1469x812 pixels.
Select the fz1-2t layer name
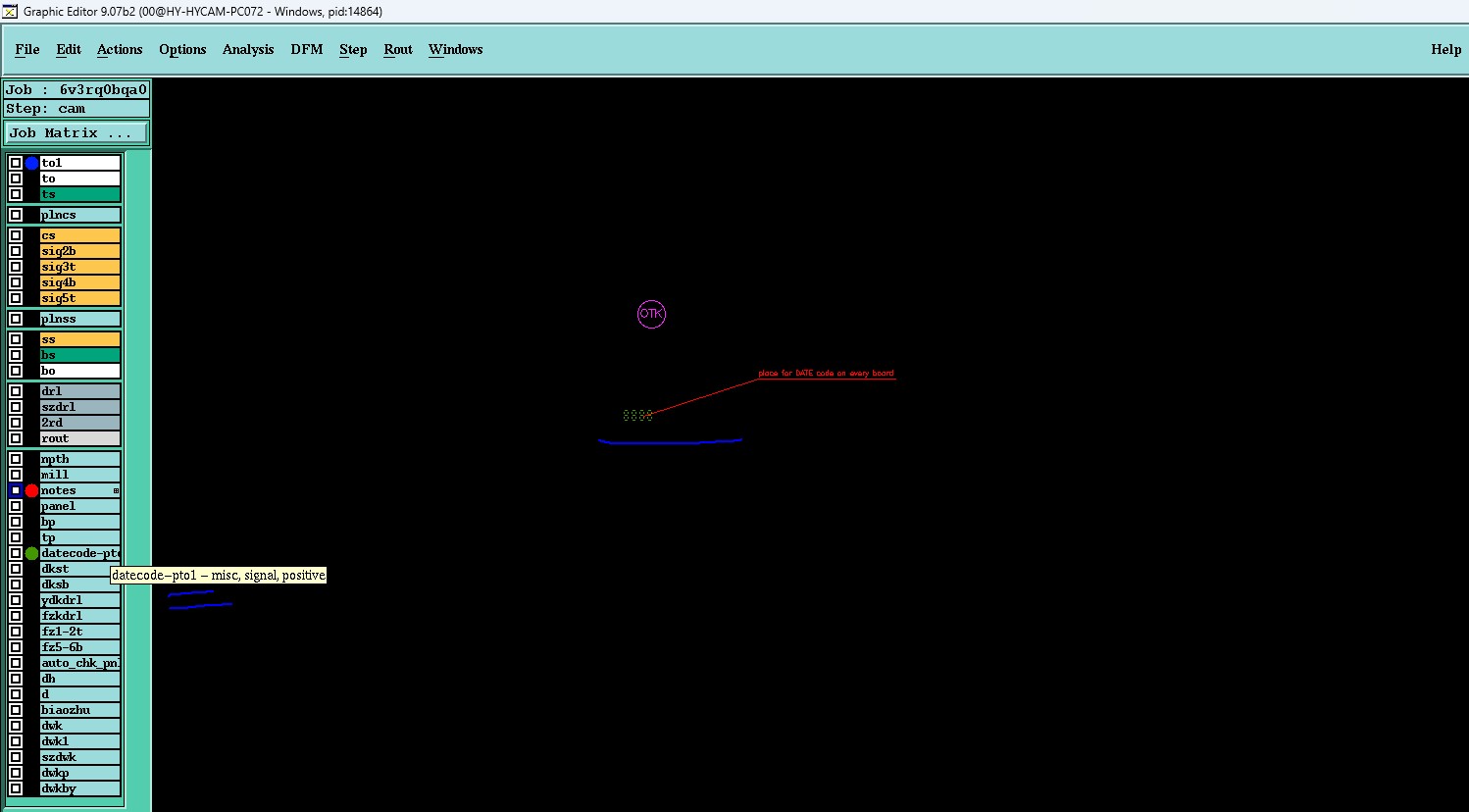coord(80,632)
